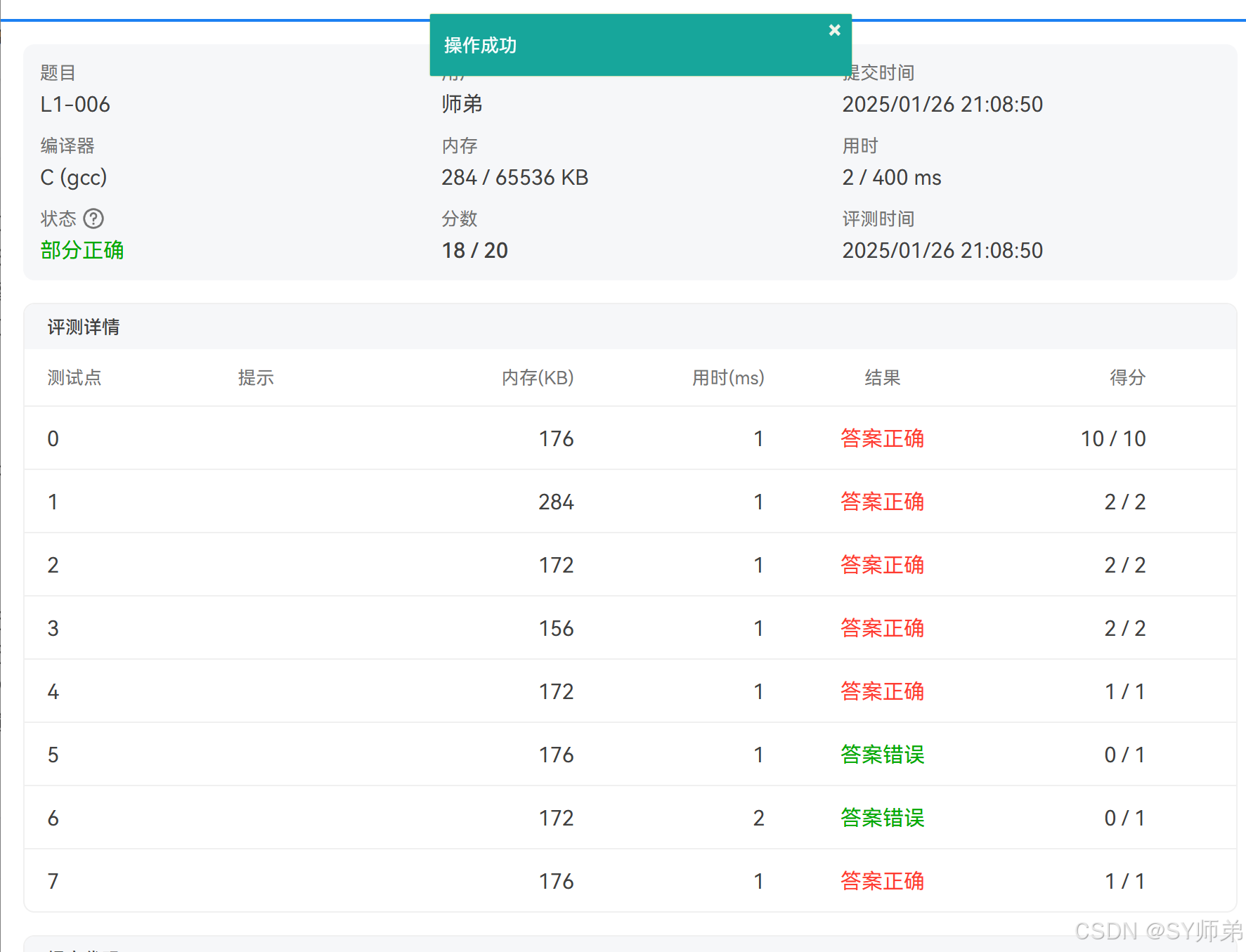Click 答案正确 result for test point 2

(x=883, y=565)
